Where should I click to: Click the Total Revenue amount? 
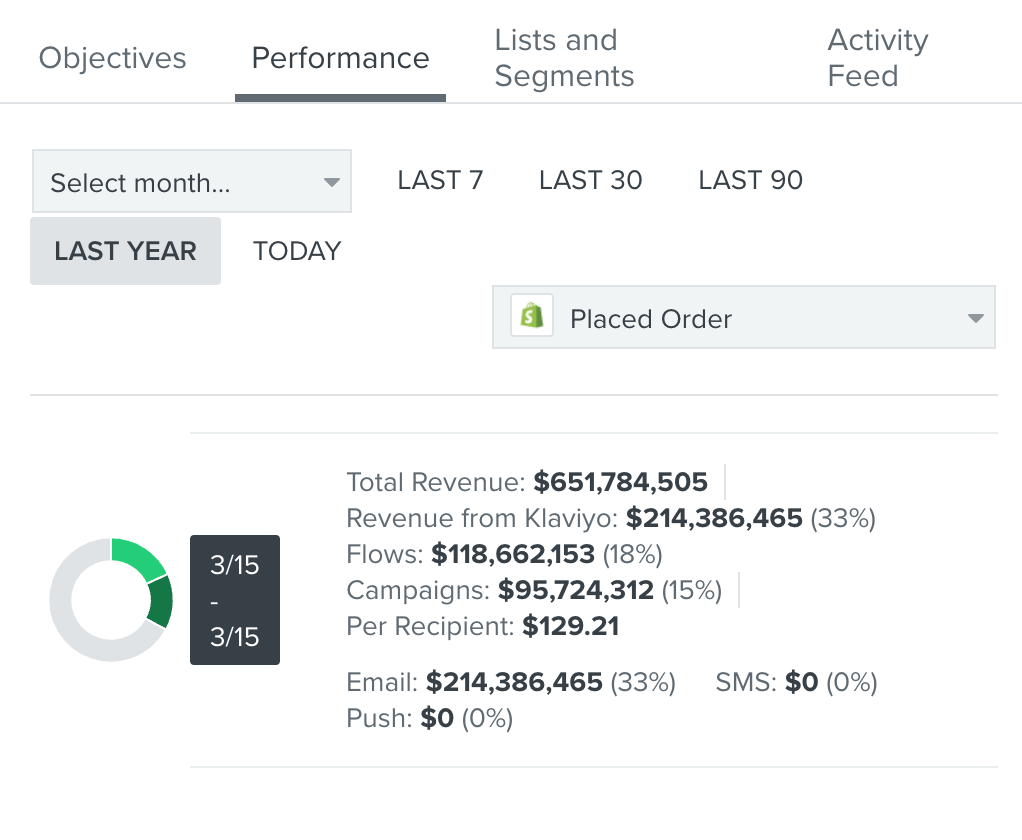tap(620, 482)
